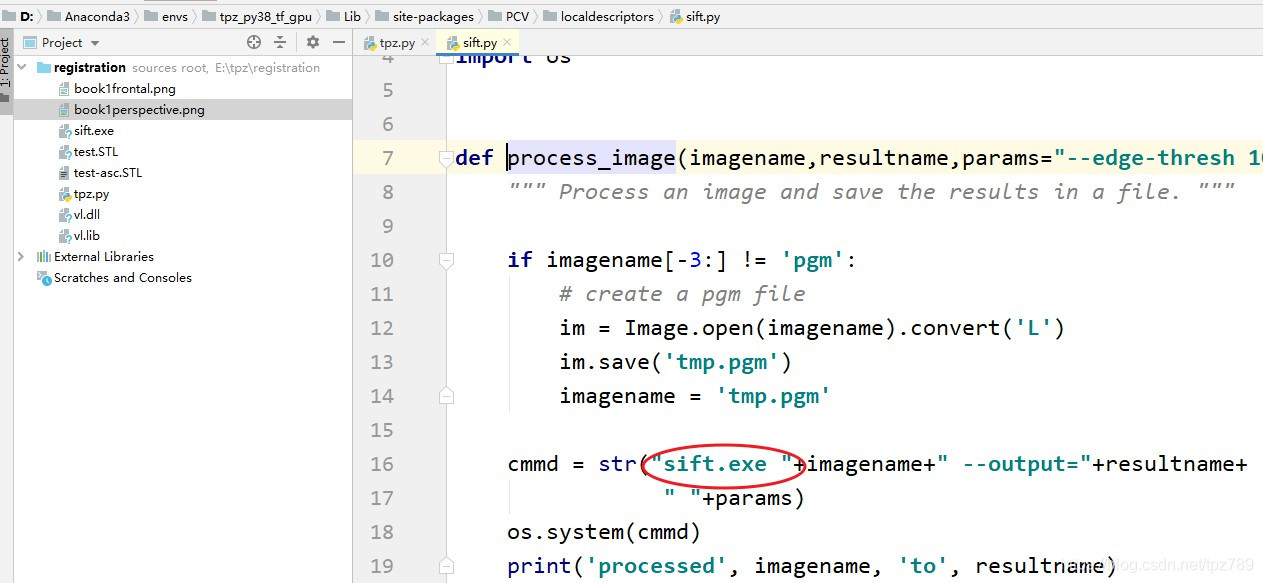Click 'sources root' label beside registration

click(x=170, y=68)
